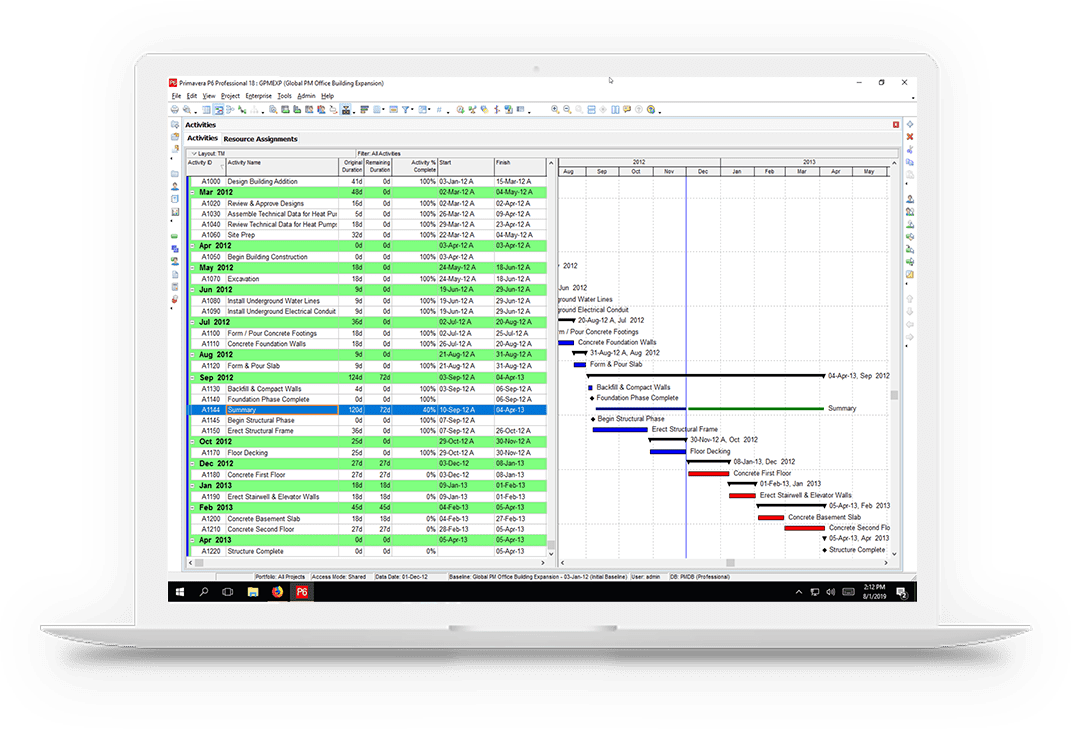Open the Admin menu
Image resolution: width=1071 pixels, height=729 pixels.
[306, 96]
